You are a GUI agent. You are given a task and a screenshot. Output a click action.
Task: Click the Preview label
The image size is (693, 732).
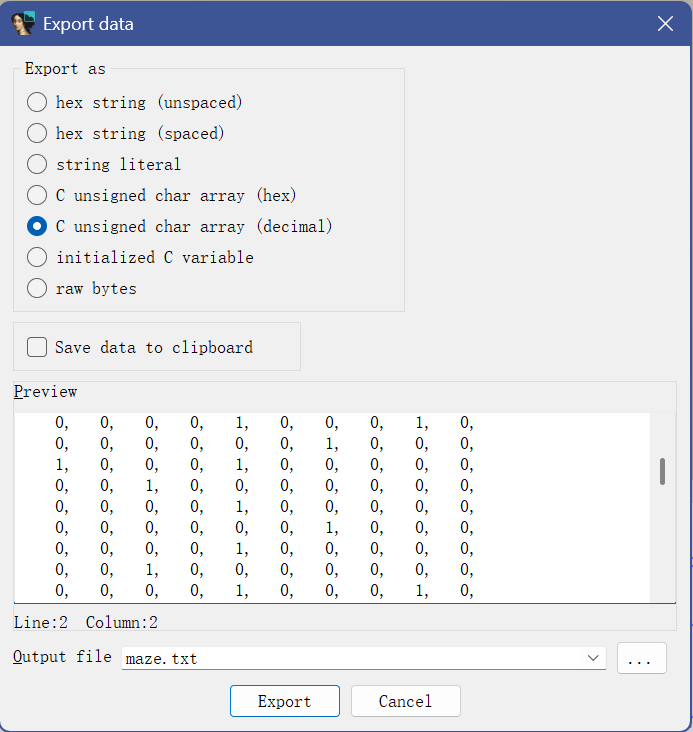pos(45,391)
